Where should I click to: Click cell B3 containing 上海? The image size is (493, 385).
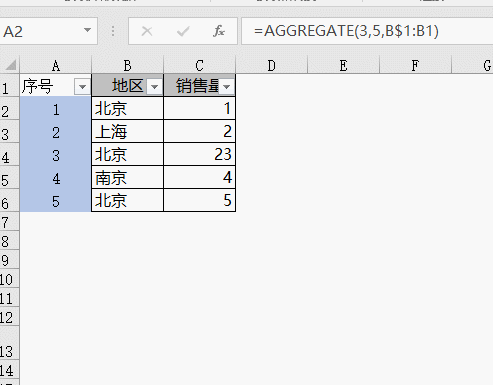128,132
